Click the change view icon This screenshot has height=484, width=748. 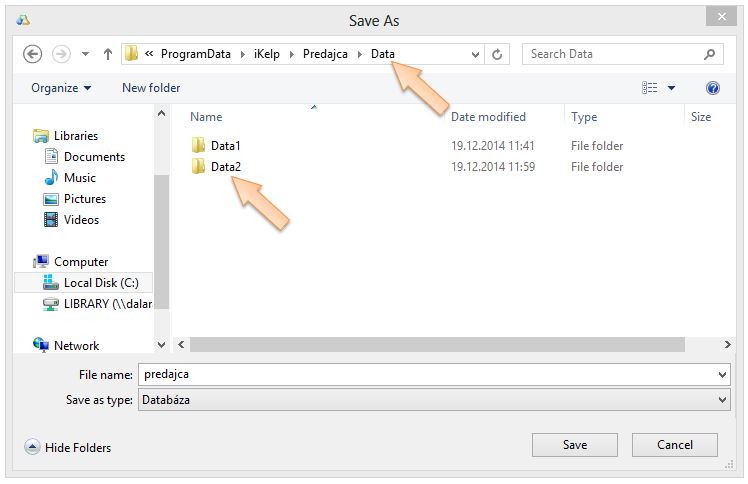(650, 88)
